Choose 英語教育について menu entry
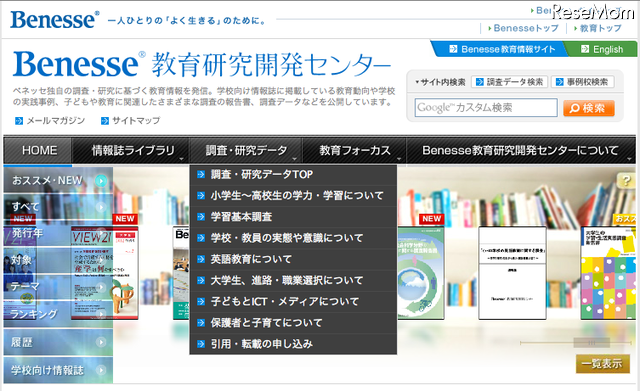Screen dimensions: 640x391 tap(293, 260)
